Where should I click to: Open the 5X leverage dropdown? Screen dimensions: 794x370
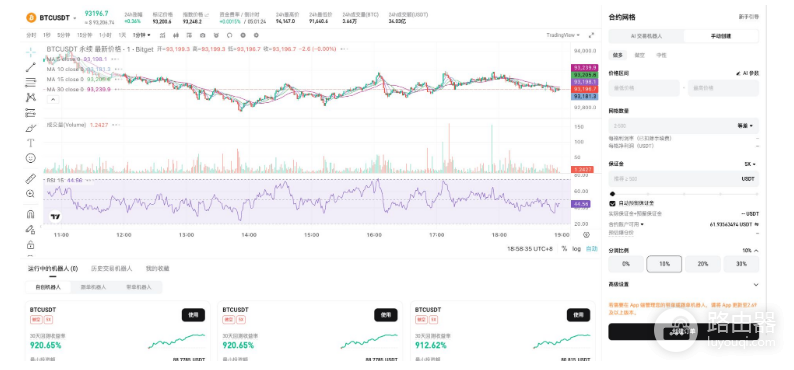tap(750, 164)
